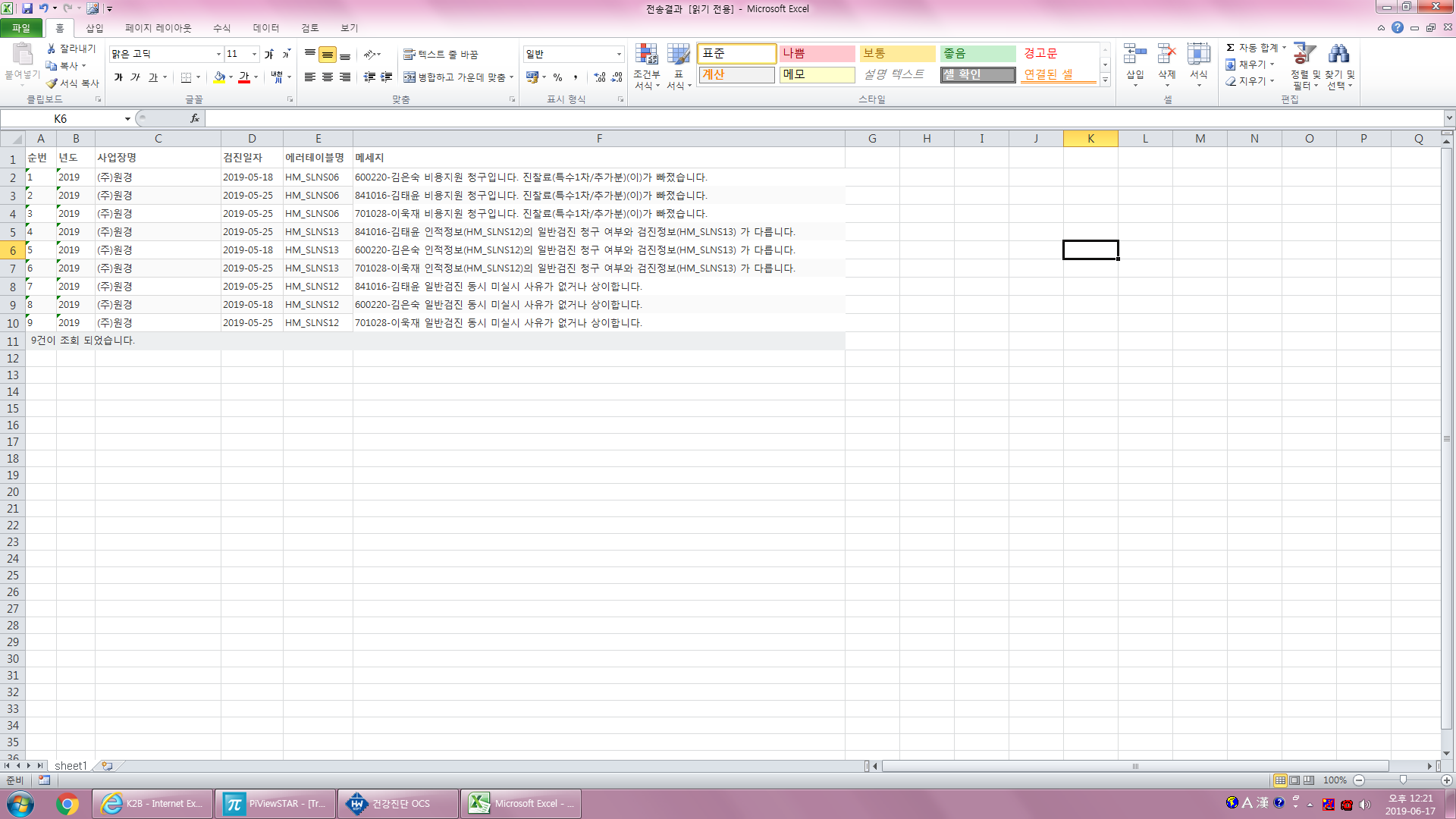1456x819 pixels.
Task: Click the Find & Select binoculars icon
Action: (1339, 54)
